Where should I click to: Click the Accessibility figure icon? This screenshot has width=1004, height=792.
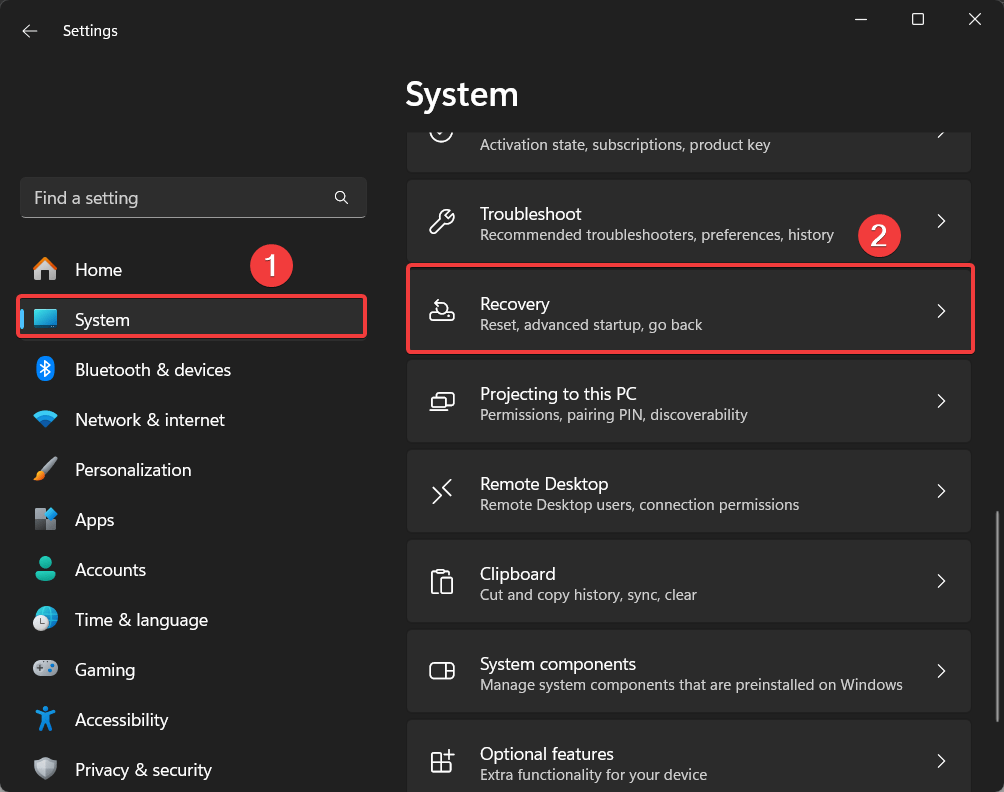(45, 719)
